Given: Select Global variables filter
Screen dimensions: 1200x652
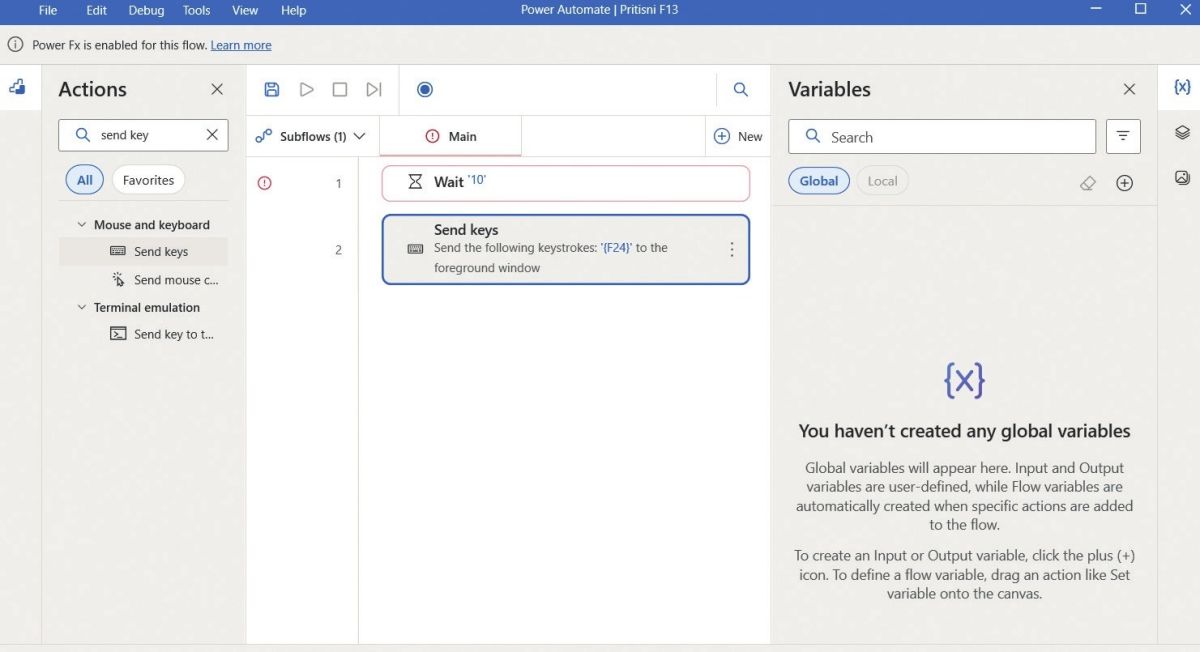Looking at the screenshot, I should pyautogui.click(x=819, y=181).
